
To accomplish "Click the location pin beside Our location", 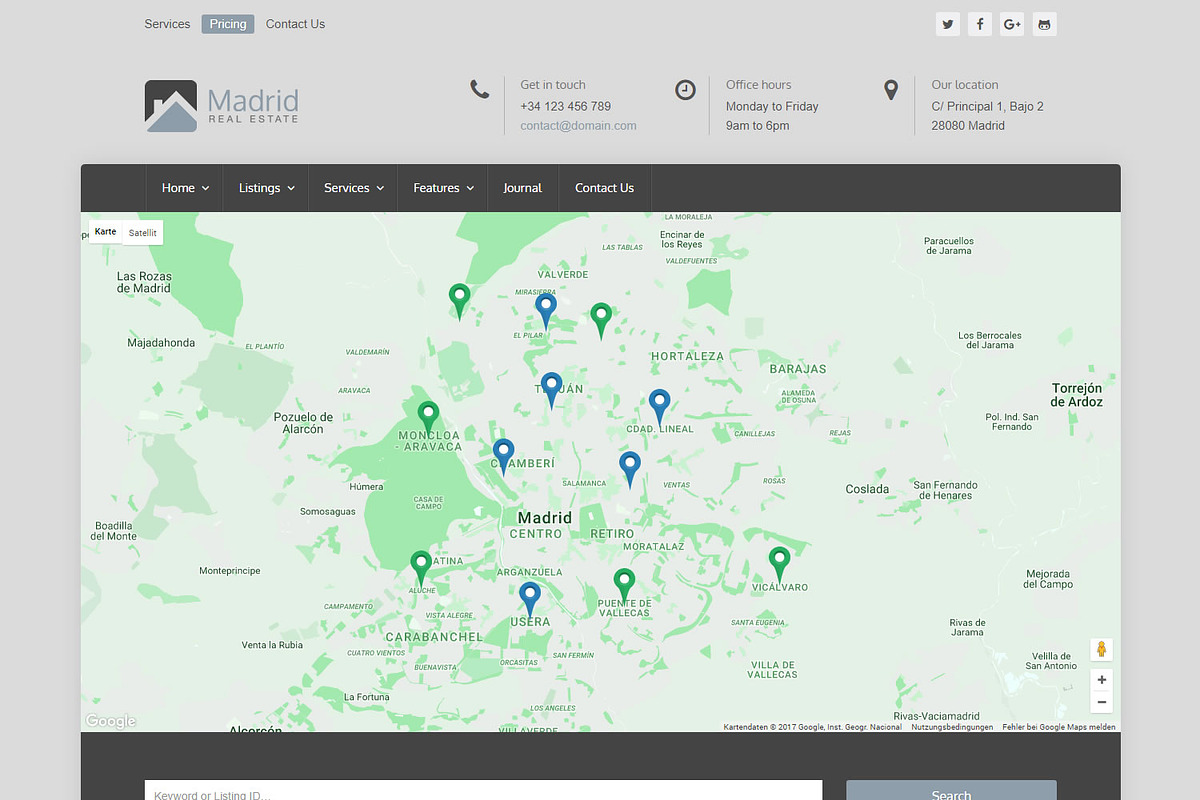I will pos(891,90).
